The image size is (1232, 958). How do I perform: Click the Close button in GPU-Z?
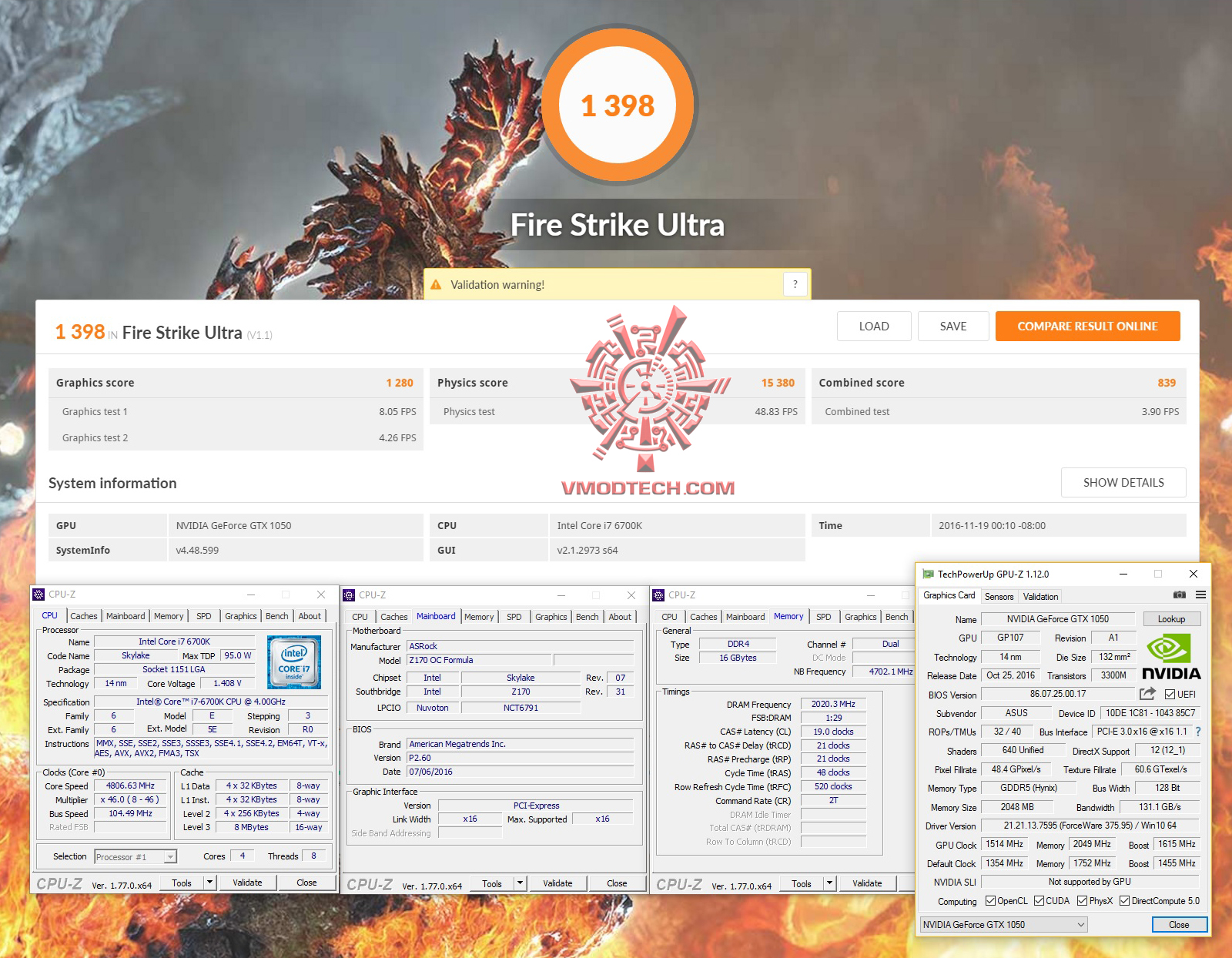click(1179, 925)
